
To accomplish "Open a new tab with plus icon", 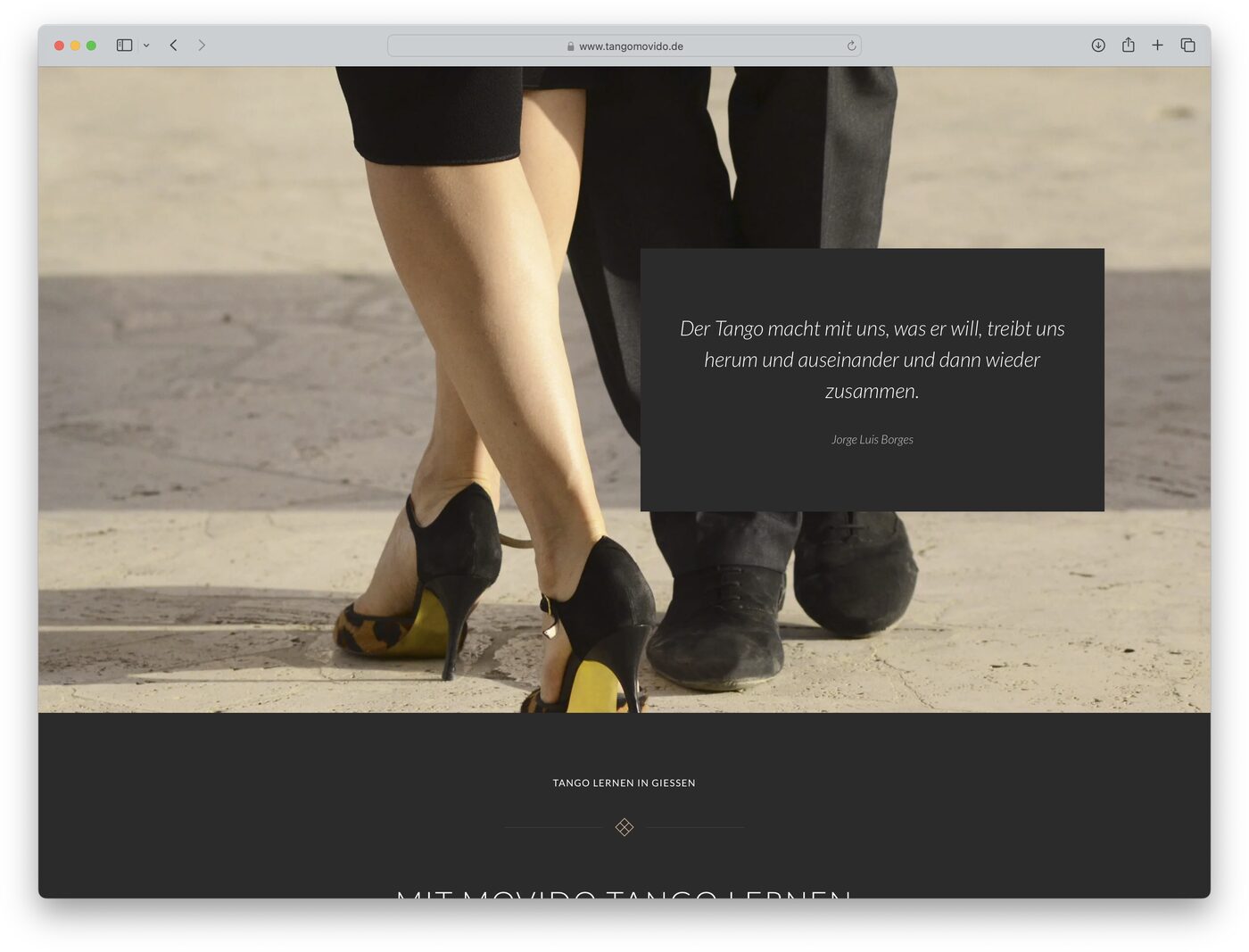I will point(1157,46).
